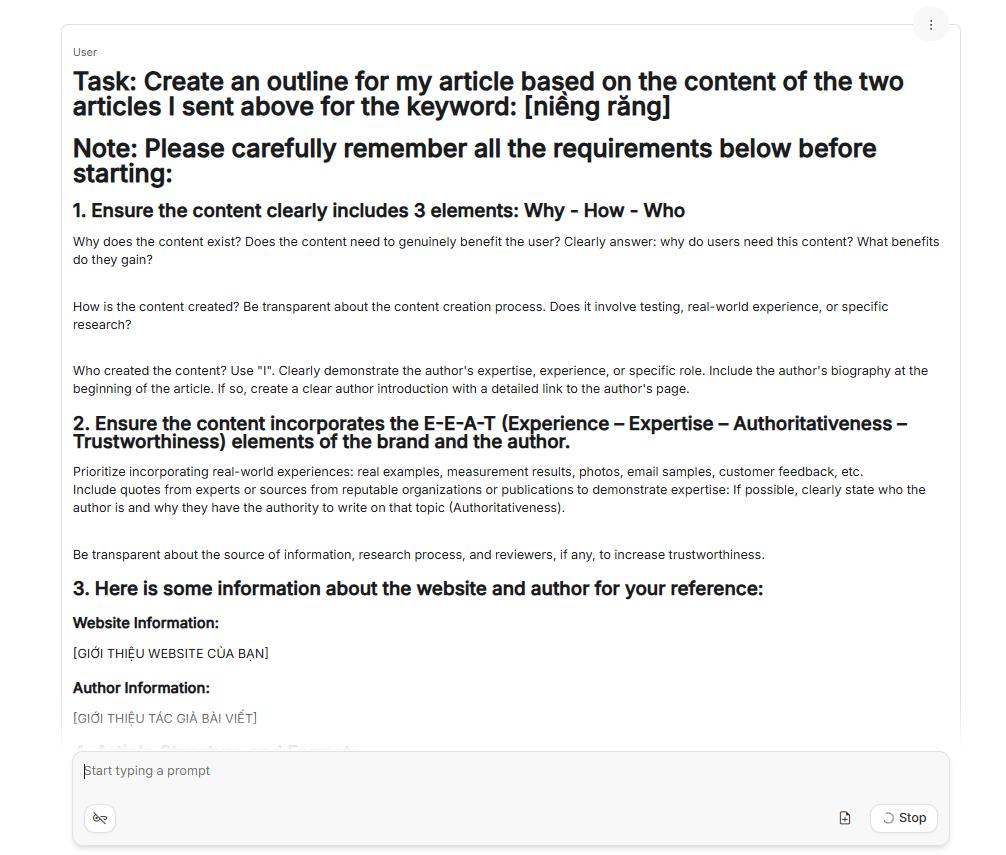Click the '[niềng răng]' keyword in the heading

pos(597,107)
